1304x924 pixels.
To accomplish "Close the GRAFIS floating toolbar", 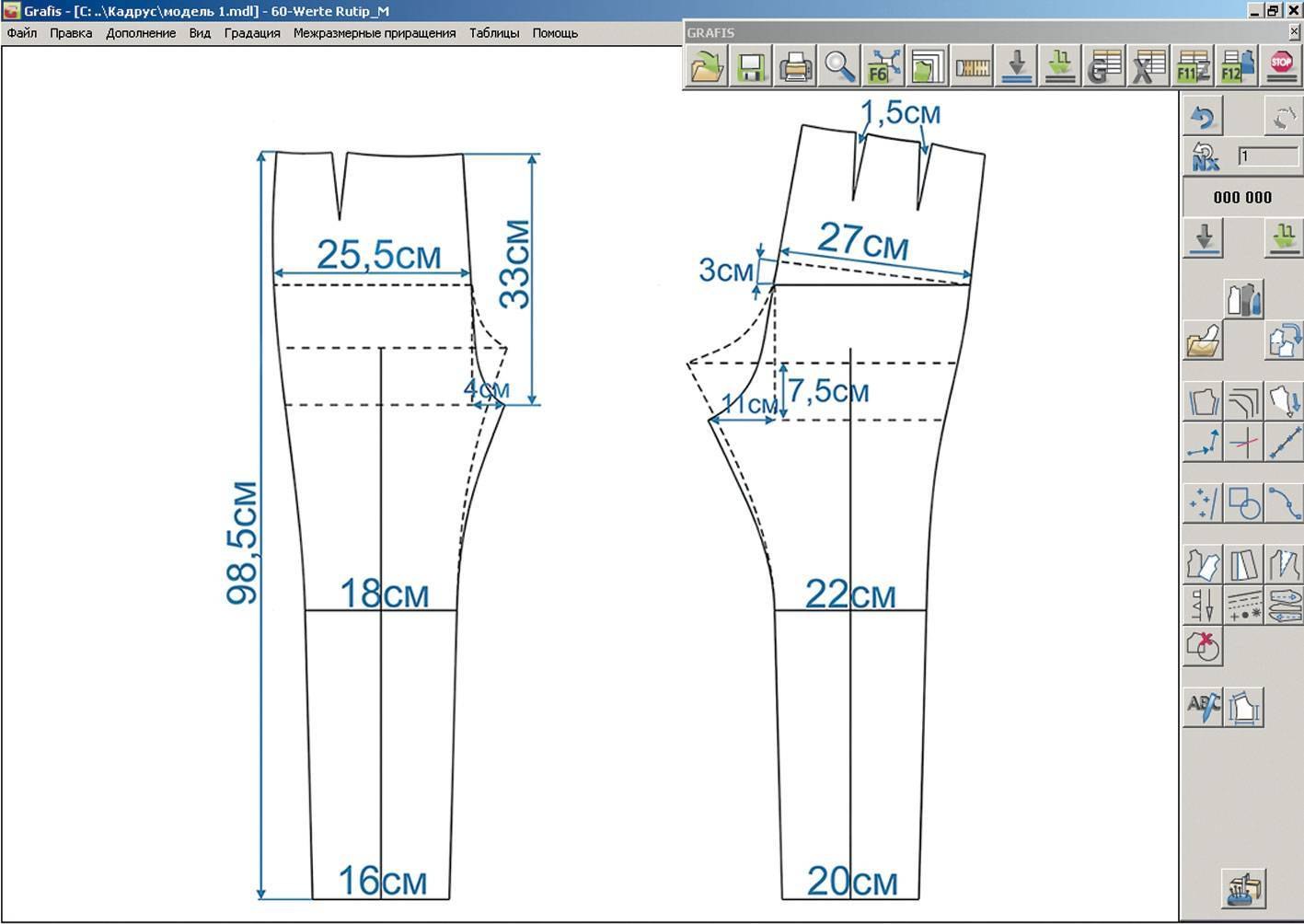I will pyautogui.click(x=1295, y=32).
